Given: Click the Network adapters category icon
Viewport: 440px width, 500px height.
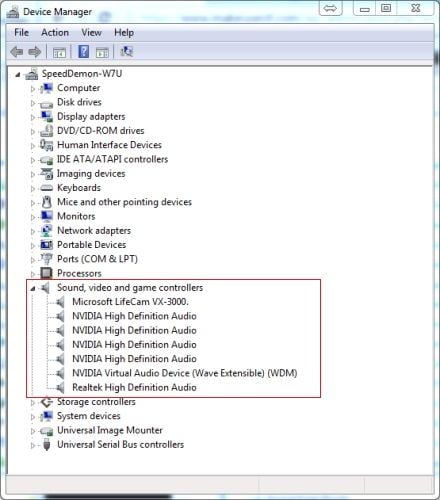Looking at the screenshot, I should coord(47,230).
